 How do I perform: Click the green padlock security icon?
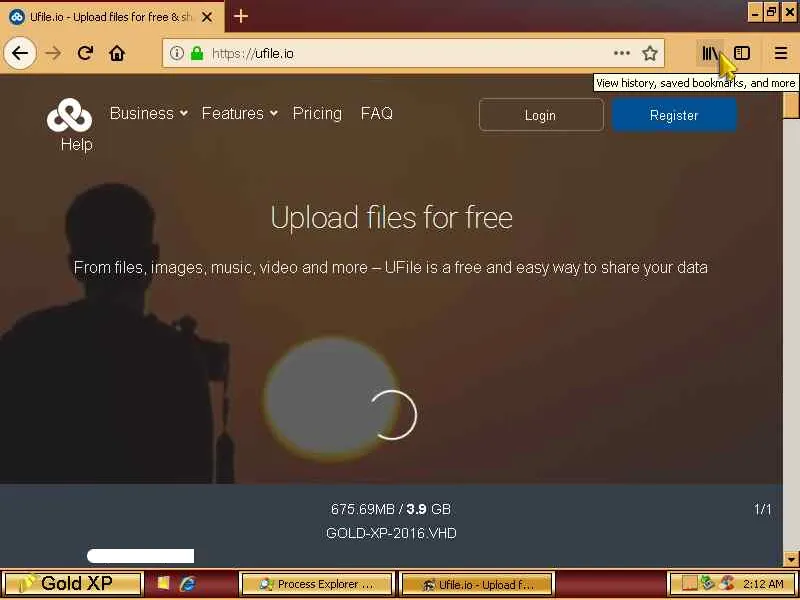pos(197,53)
